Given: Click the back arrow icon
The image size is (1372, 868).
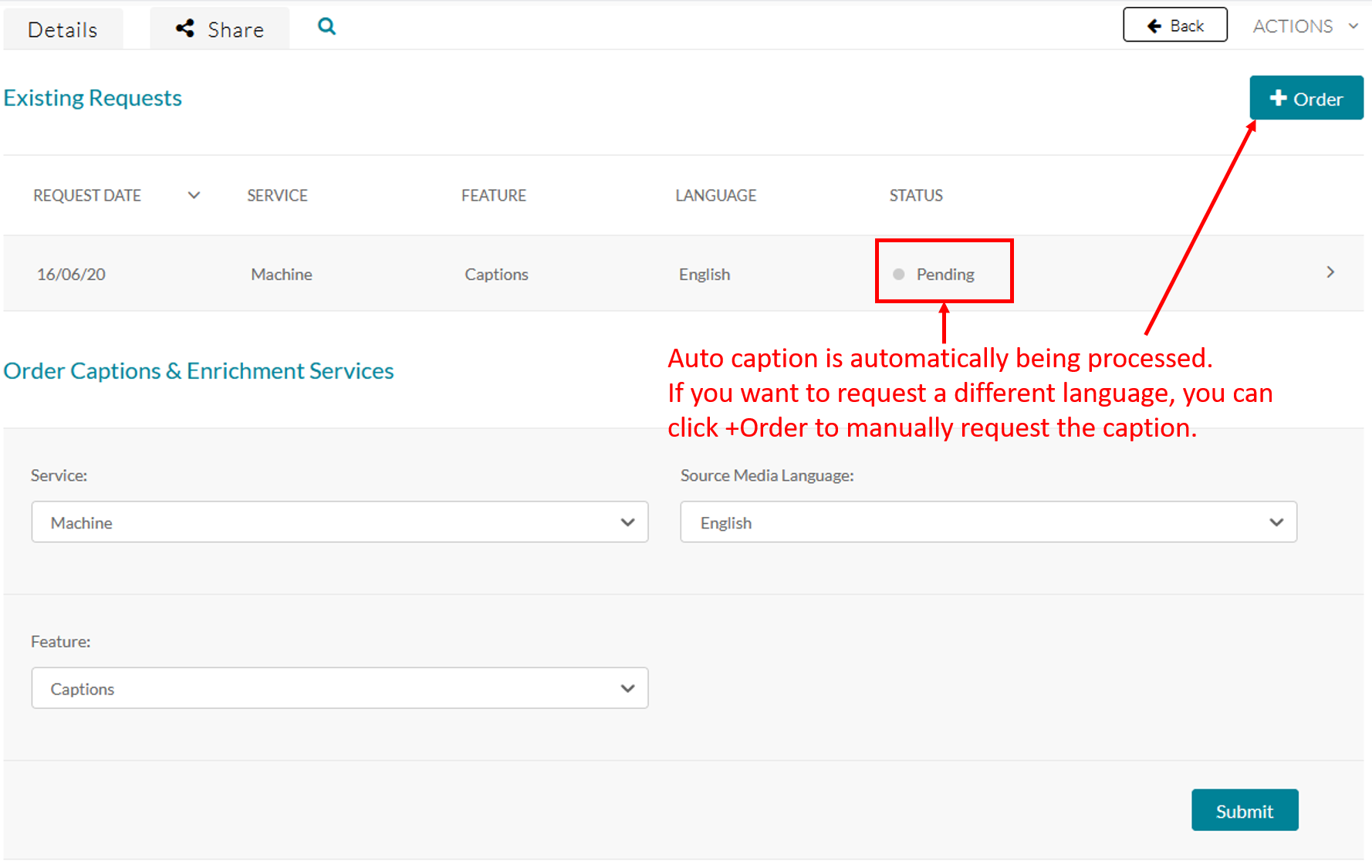Looking at the screenshot, I should point(1154,26).
